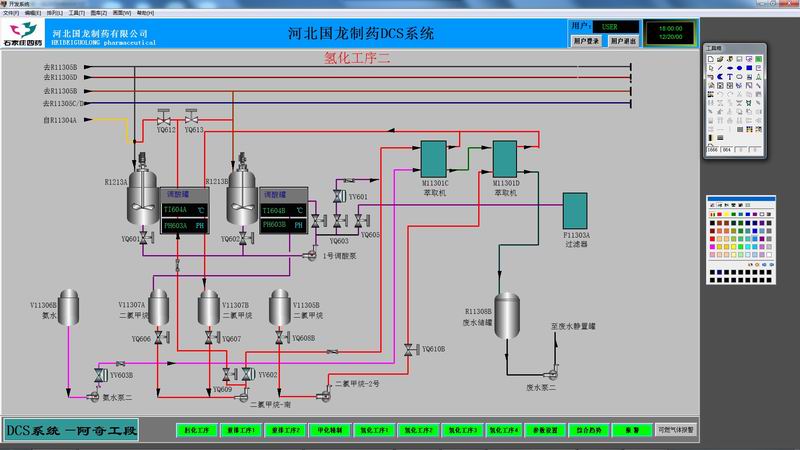Screen dimensions: 800x450
Task: Click the YQ613 valve symbol
Action: pyautogui.click(x=191, y=117)
